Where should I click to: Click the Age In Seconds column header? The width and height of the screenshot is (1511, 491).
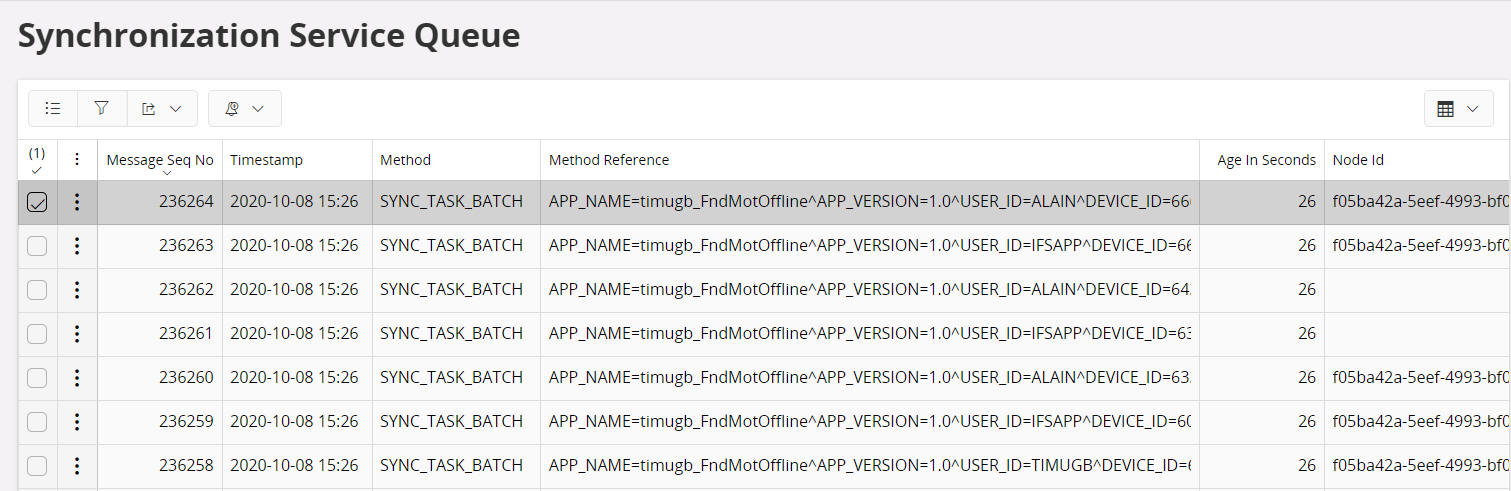[x=1265, y=160]
